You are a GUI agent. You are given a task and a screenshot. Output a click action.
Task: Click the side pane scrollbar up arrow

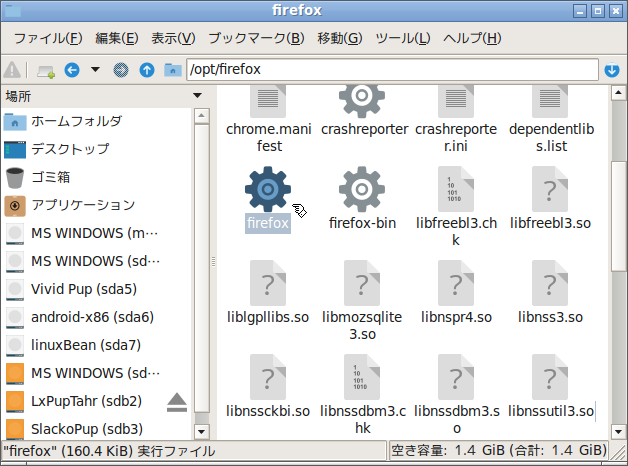[201, 116]
